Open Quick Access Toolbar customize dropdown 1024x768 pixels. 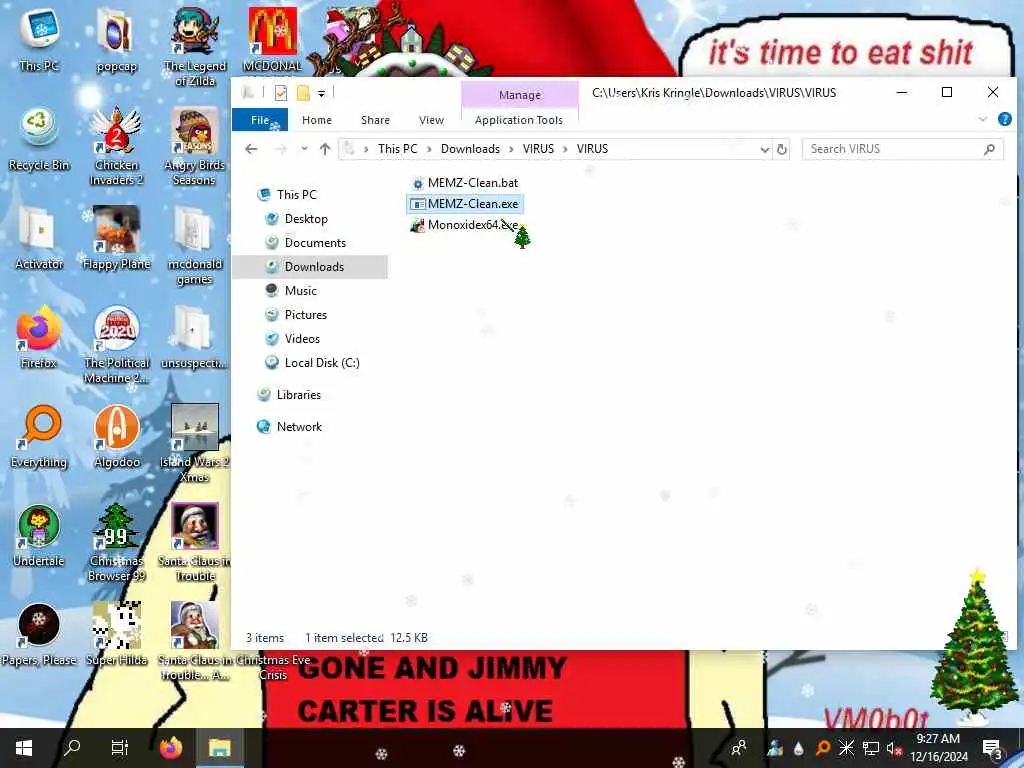(x=321, y=93)
